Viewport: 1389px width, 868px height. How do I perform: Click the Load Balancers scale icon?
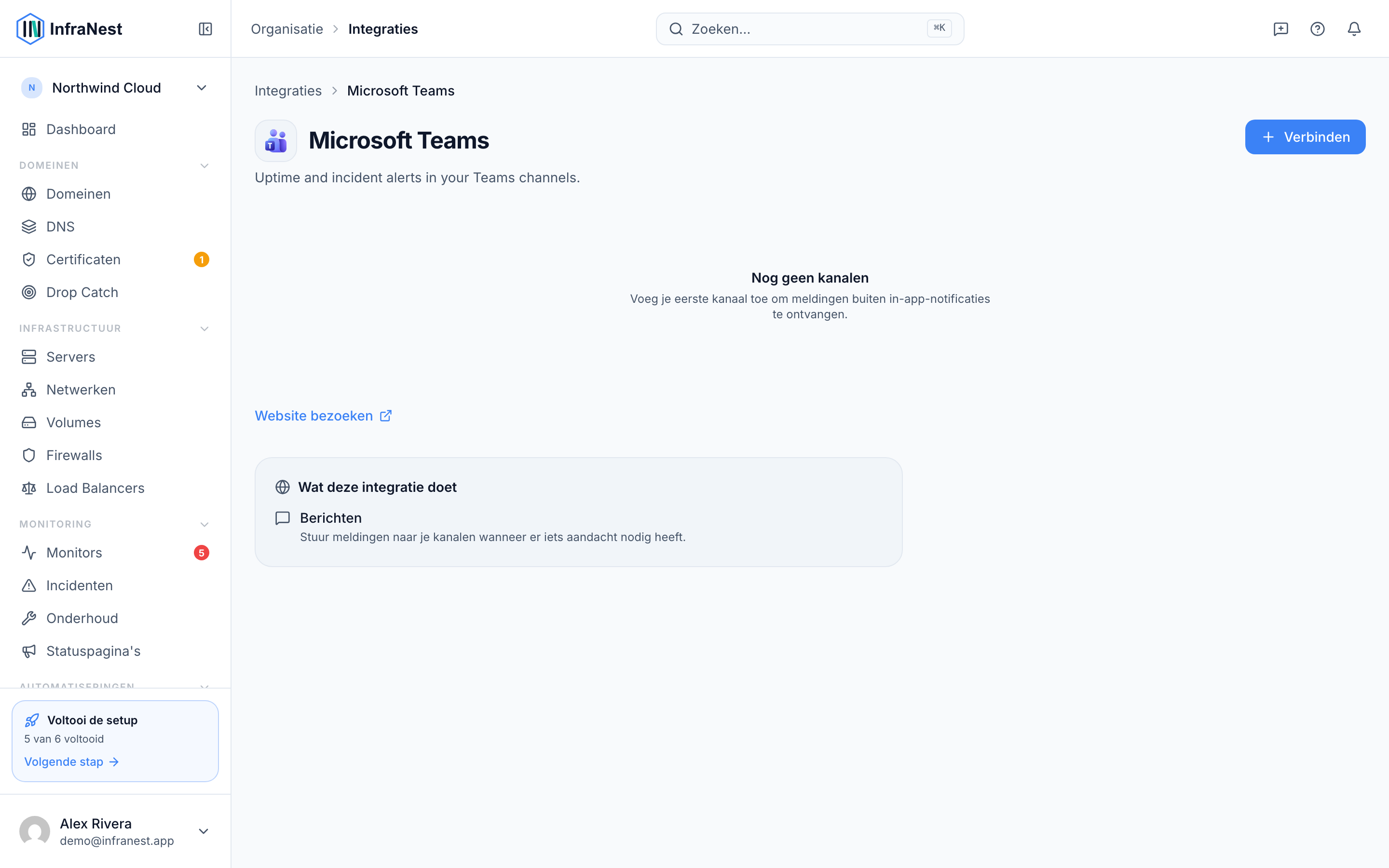[29, 488]
